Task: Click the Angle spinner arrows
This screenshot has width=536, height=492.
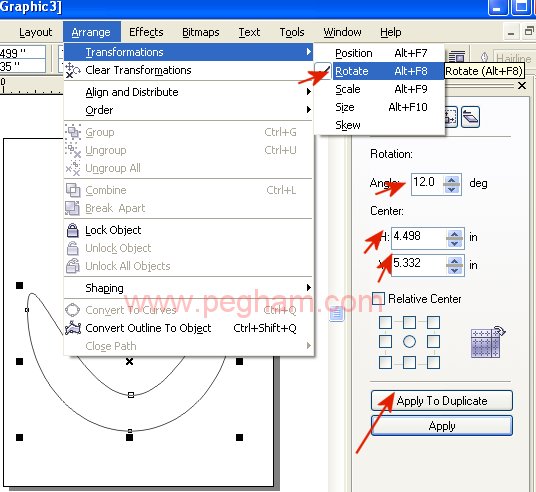Action: pyautogui.click(x=452, y=184)
